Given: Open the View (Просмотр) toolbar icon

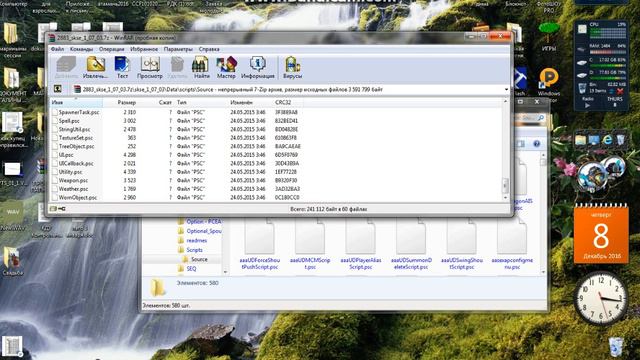Looking at the screenshot, I should click(x=150, y=68).
